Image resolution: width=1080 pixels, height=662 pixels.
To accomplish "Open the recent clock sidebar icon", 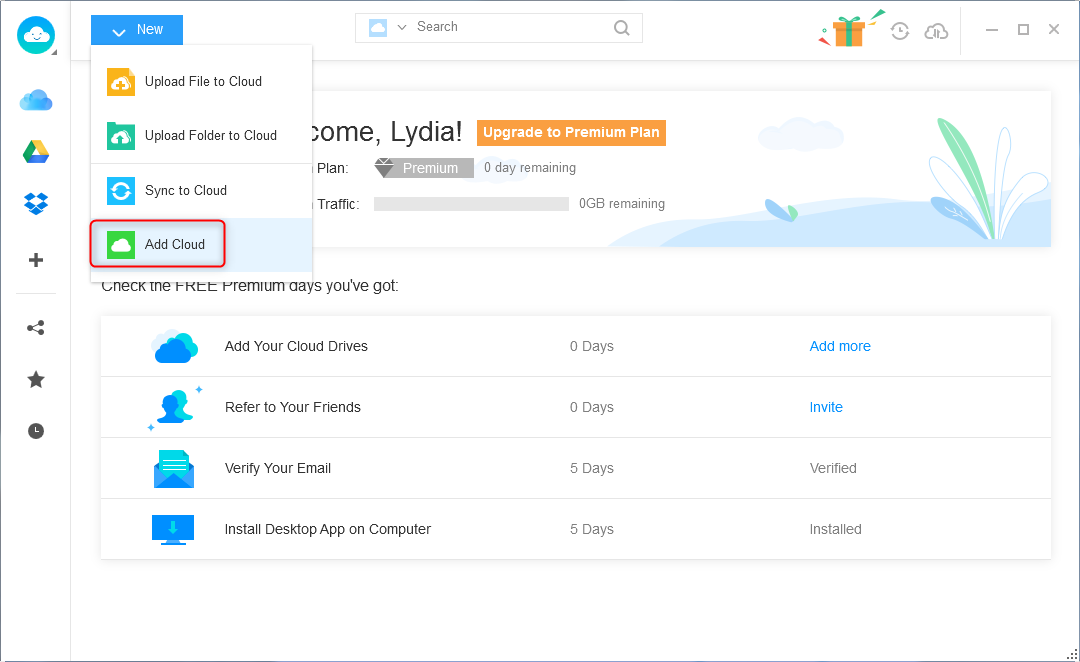I will (x=36, y=431).
